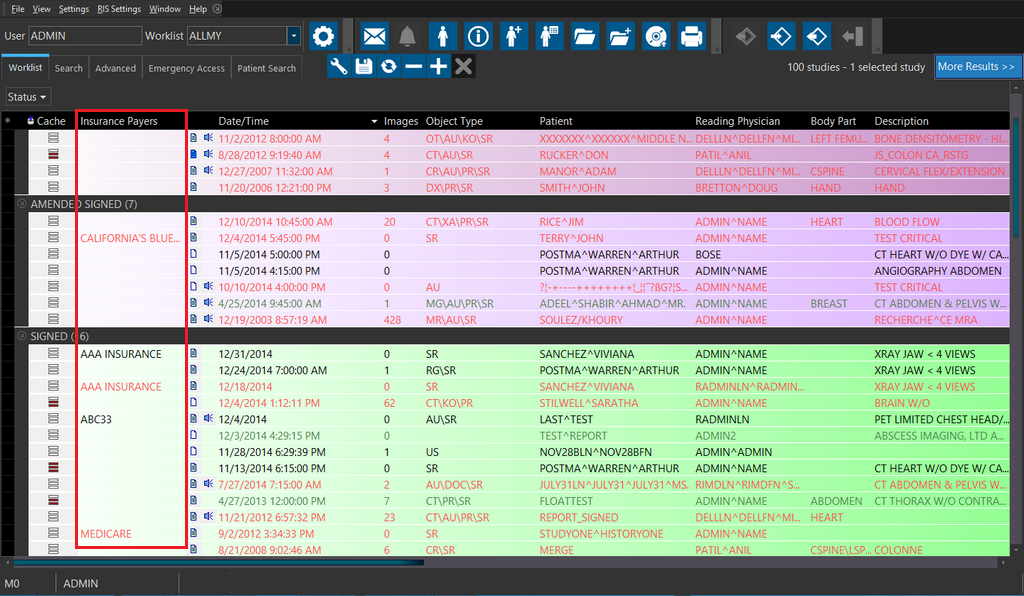The image size is (1024, 596).
Task: Click the wrench tool icon
Action: tap(339, 67)
